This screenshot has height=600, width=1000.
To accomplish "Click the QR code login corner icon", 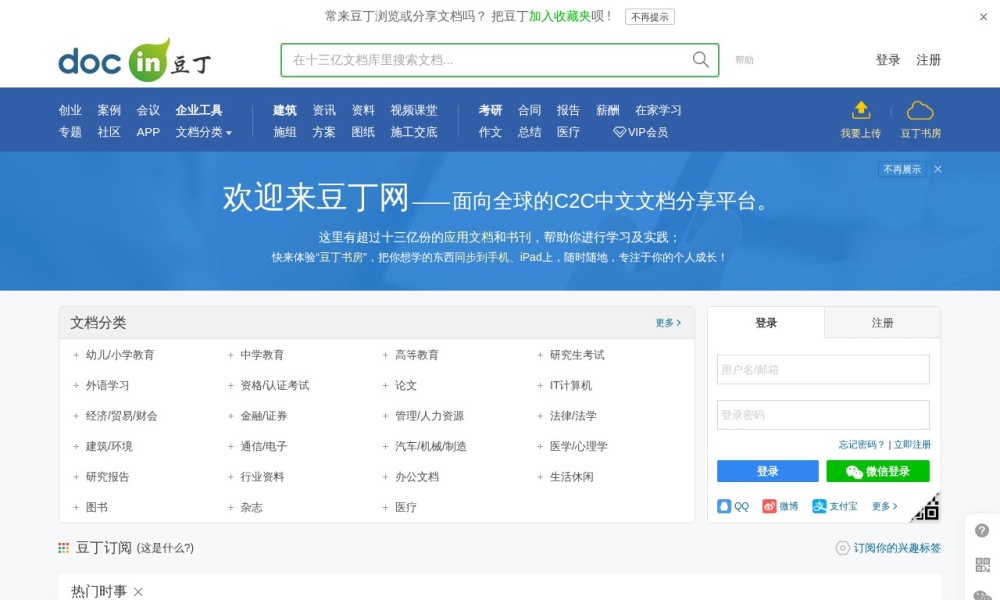I will point(926,508).
